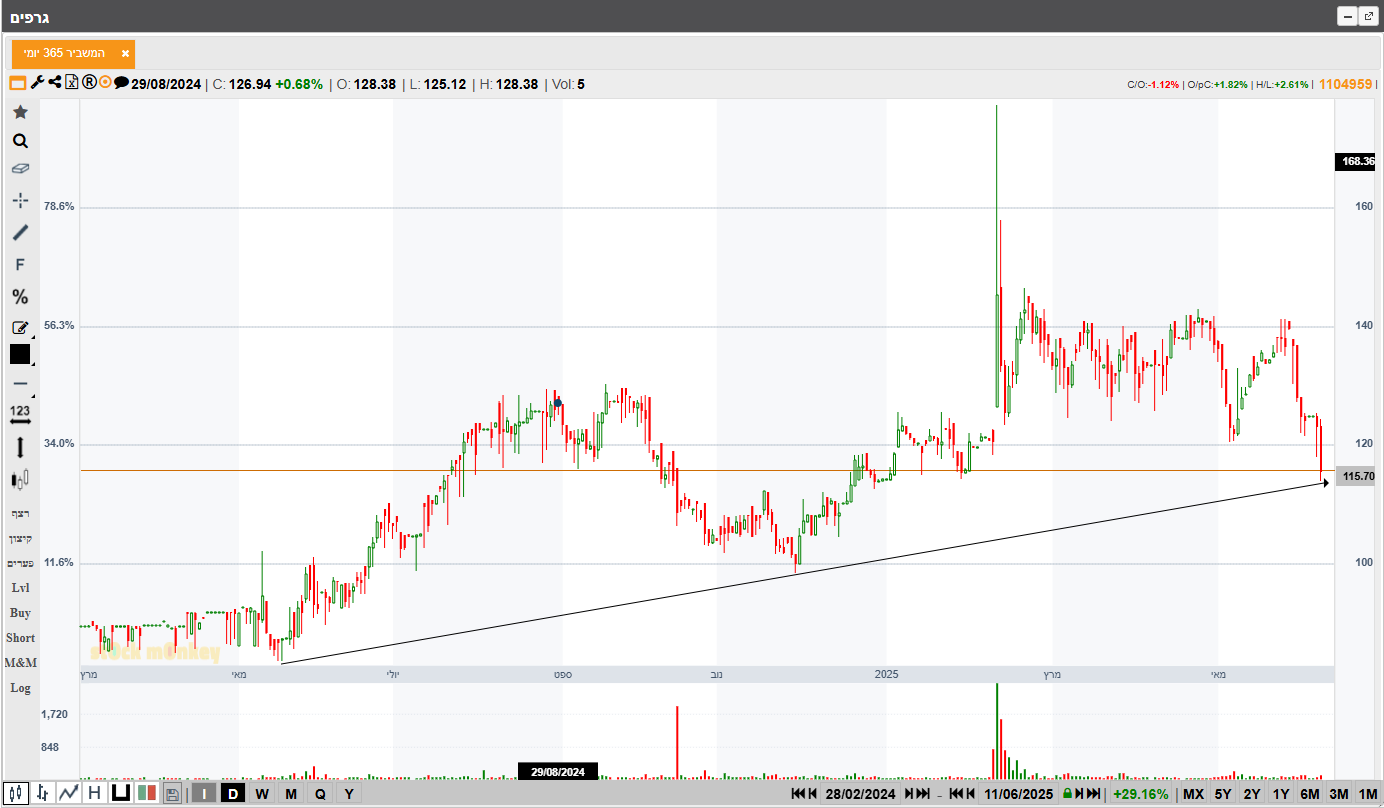The height and width of the screenshot is (808, 1384).
Task: Open the black drawing color swatch
Action: click(x=20, y=354)
